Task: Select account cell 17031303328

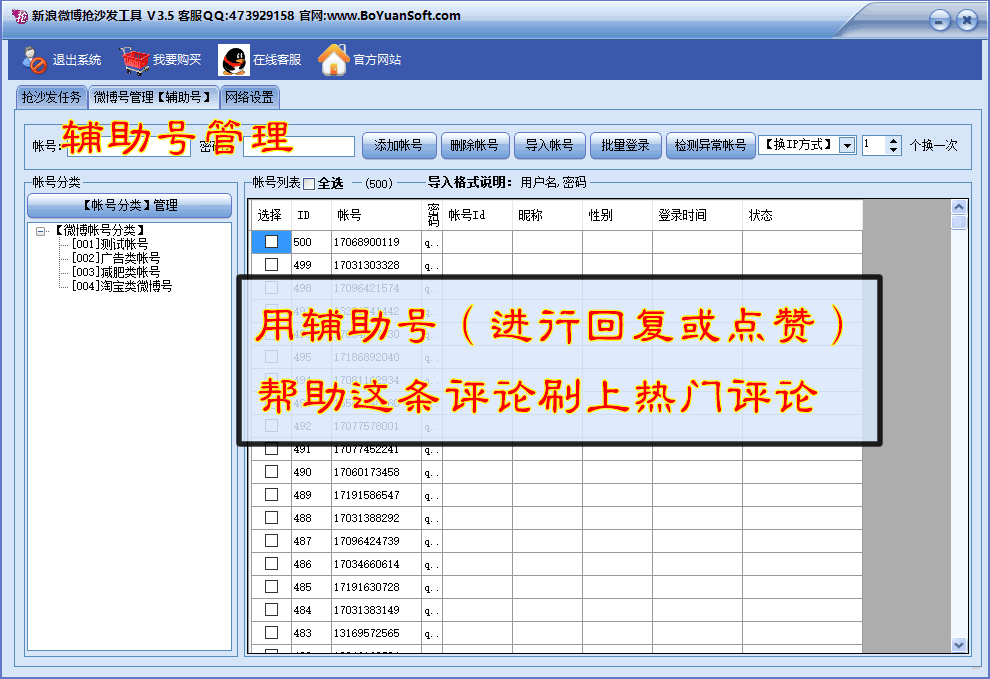Action: (x=376, y=265)
